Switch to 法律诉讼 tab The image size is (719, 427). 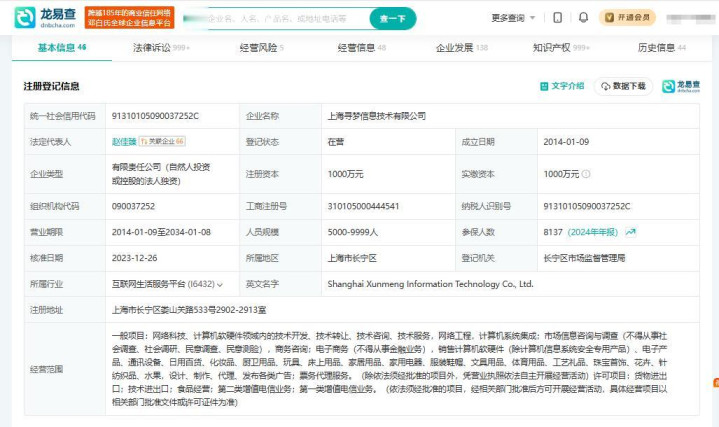click(161, 47)
